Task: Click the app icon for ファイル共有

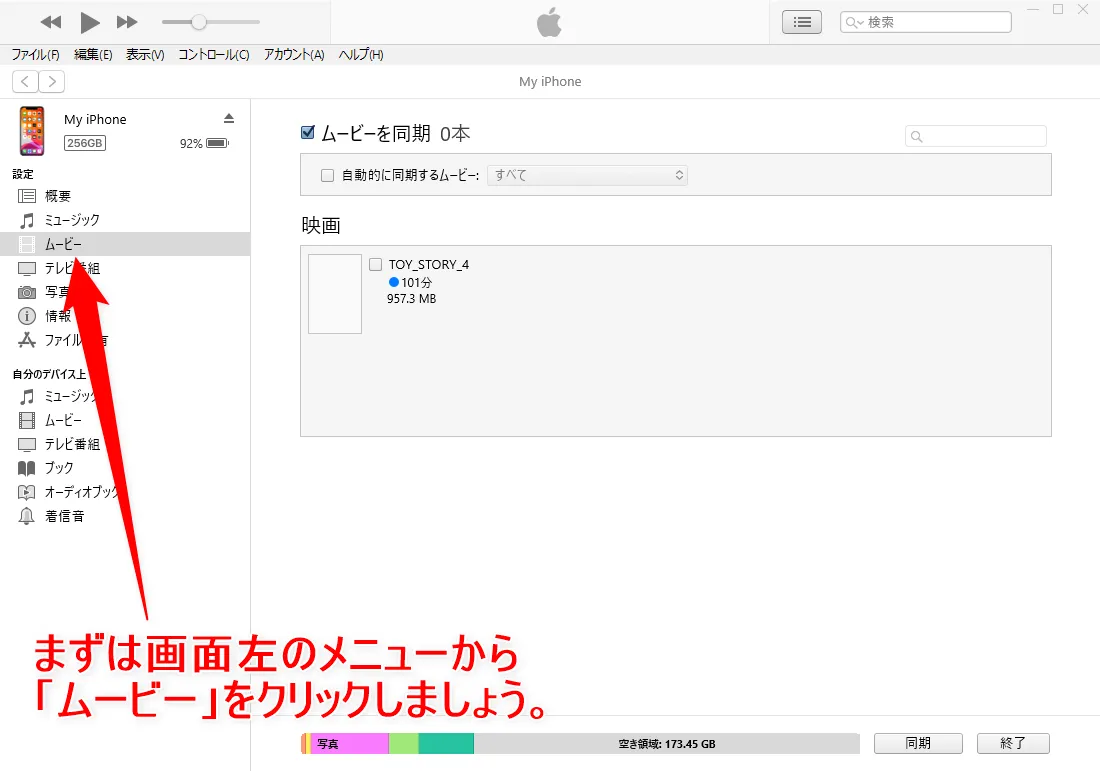Action: (x=27, y=340)
